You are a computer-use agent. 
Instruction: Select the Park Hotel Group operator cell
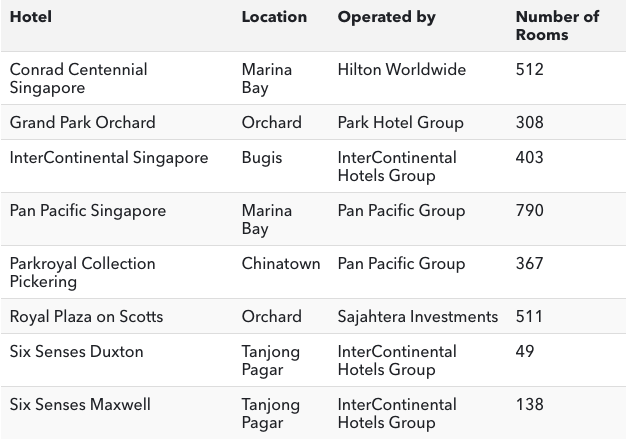(x=401, y=122)
